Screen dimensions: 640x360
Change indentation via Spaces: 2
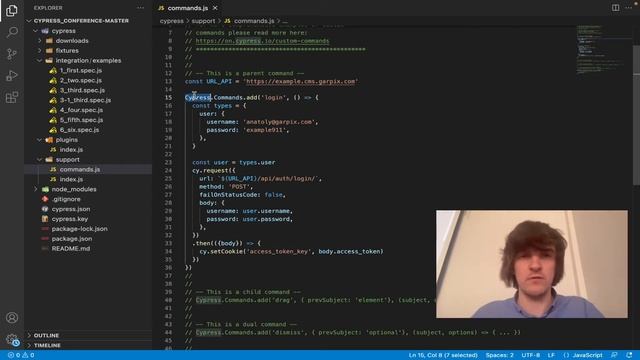point(500,355)
